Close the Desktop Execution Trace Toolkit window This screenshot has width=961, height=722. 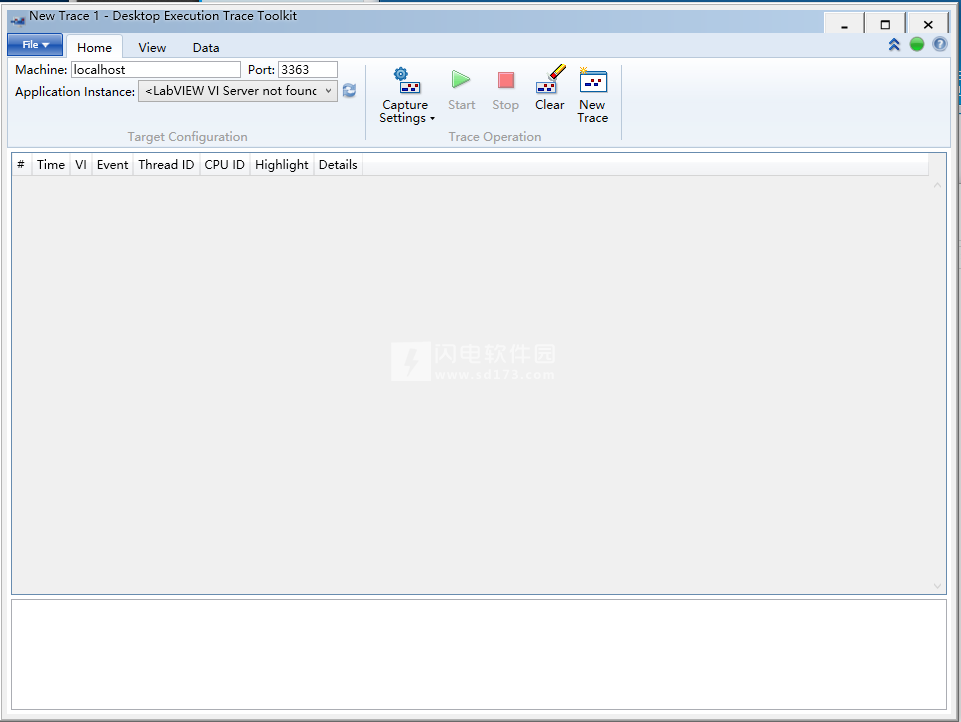tap(928, 25)
